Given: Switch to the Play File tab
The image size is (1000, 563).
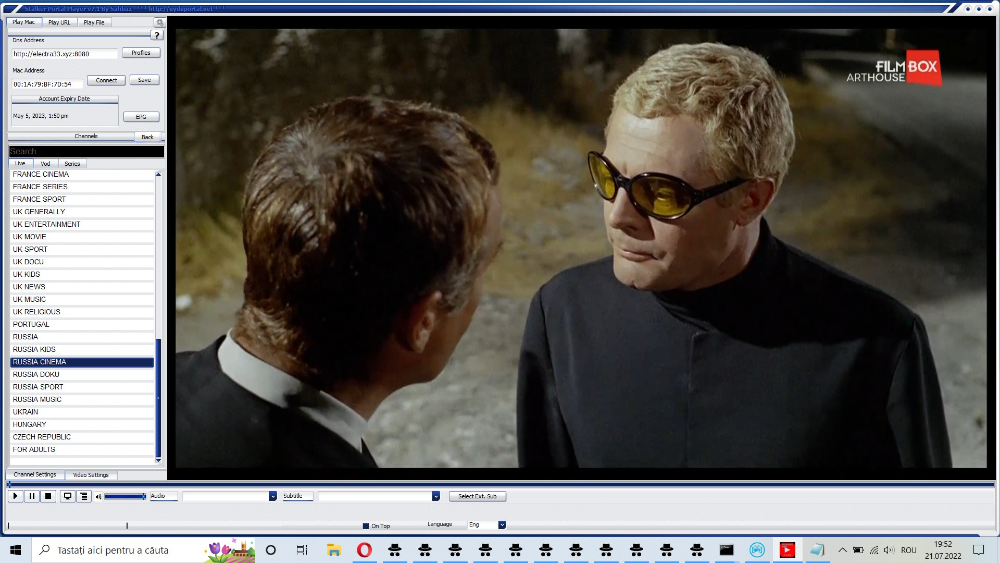Looking at the screenshot, I should tap(94, 22).
